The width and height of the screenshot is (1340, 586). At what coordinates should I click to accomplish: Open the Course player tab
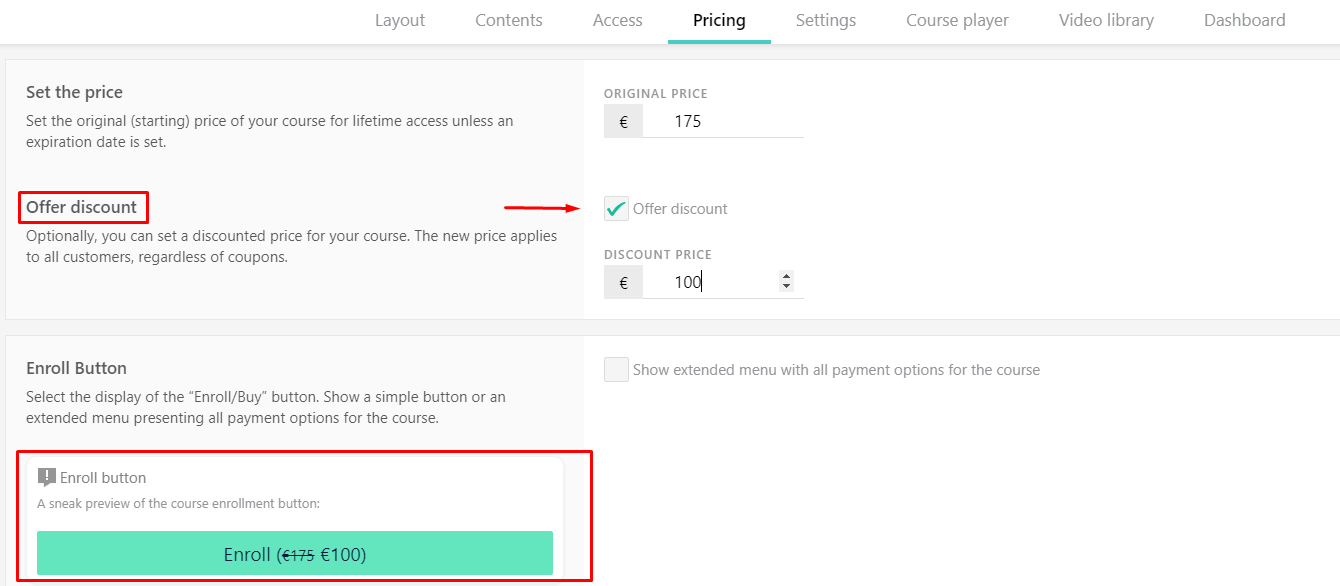(956, 20)
